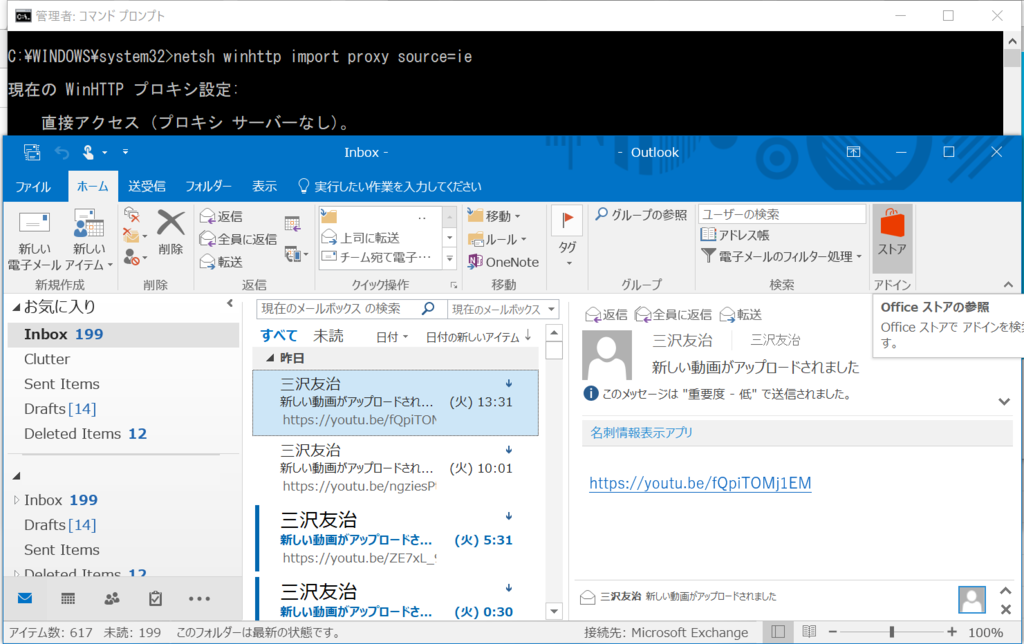Expand the lower mailbox Inbox 199 node

click(x=16, y=500)
